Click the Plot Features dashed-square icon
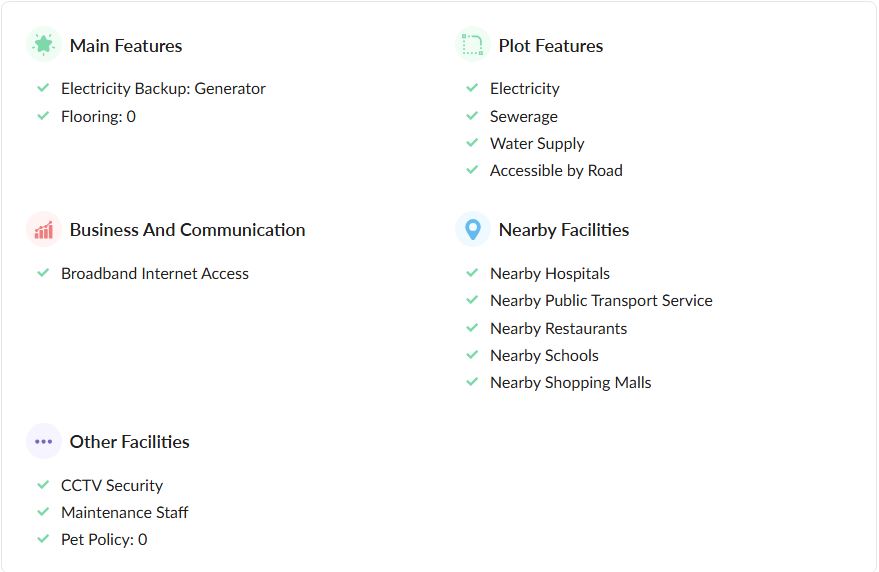Image resolution: width=879 pixels, height=572 pixels. (472, 45)
